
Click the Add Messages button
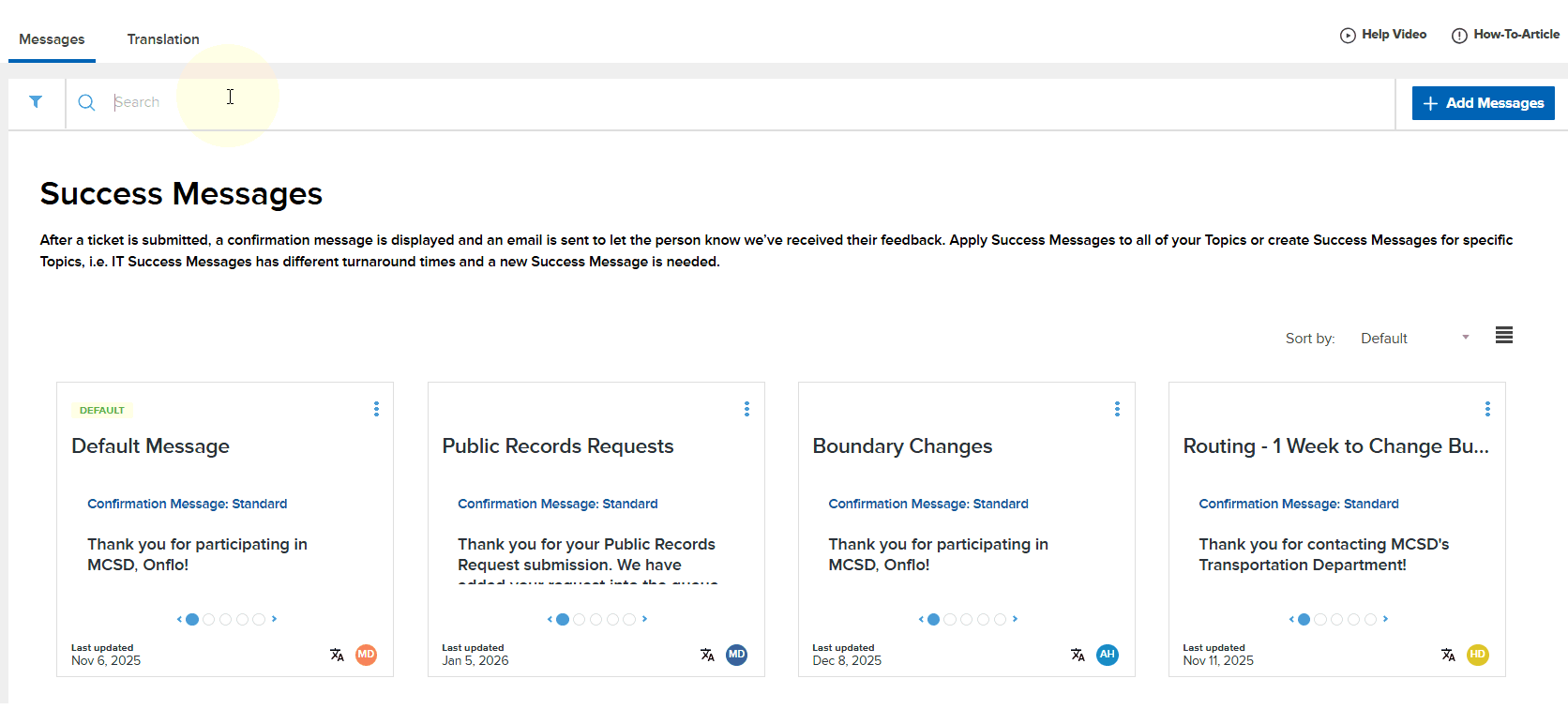[x=1483, y=103]
